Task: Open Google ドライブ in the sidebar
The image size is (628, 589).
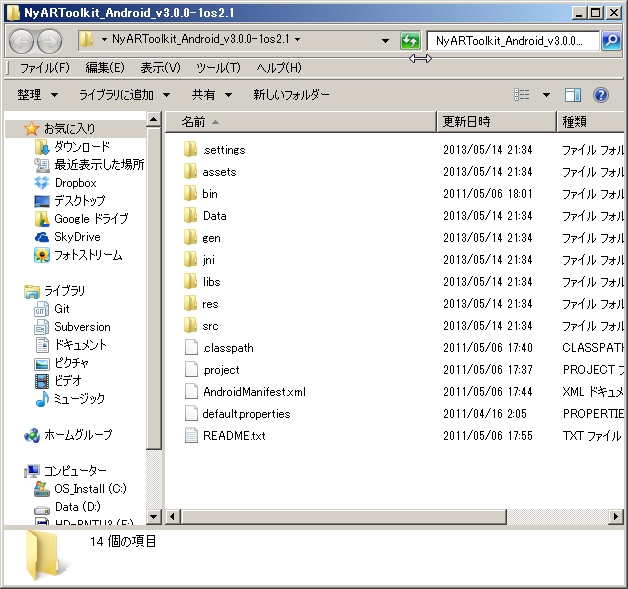Action: tap(81, 219)
